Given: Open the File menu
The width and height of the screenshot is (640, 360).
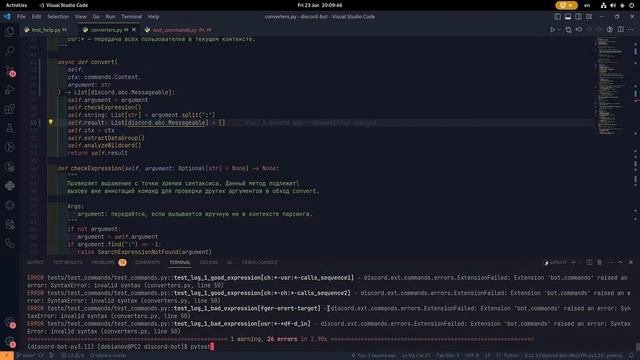Looking at the screenshot, I should tap(21, 17).
